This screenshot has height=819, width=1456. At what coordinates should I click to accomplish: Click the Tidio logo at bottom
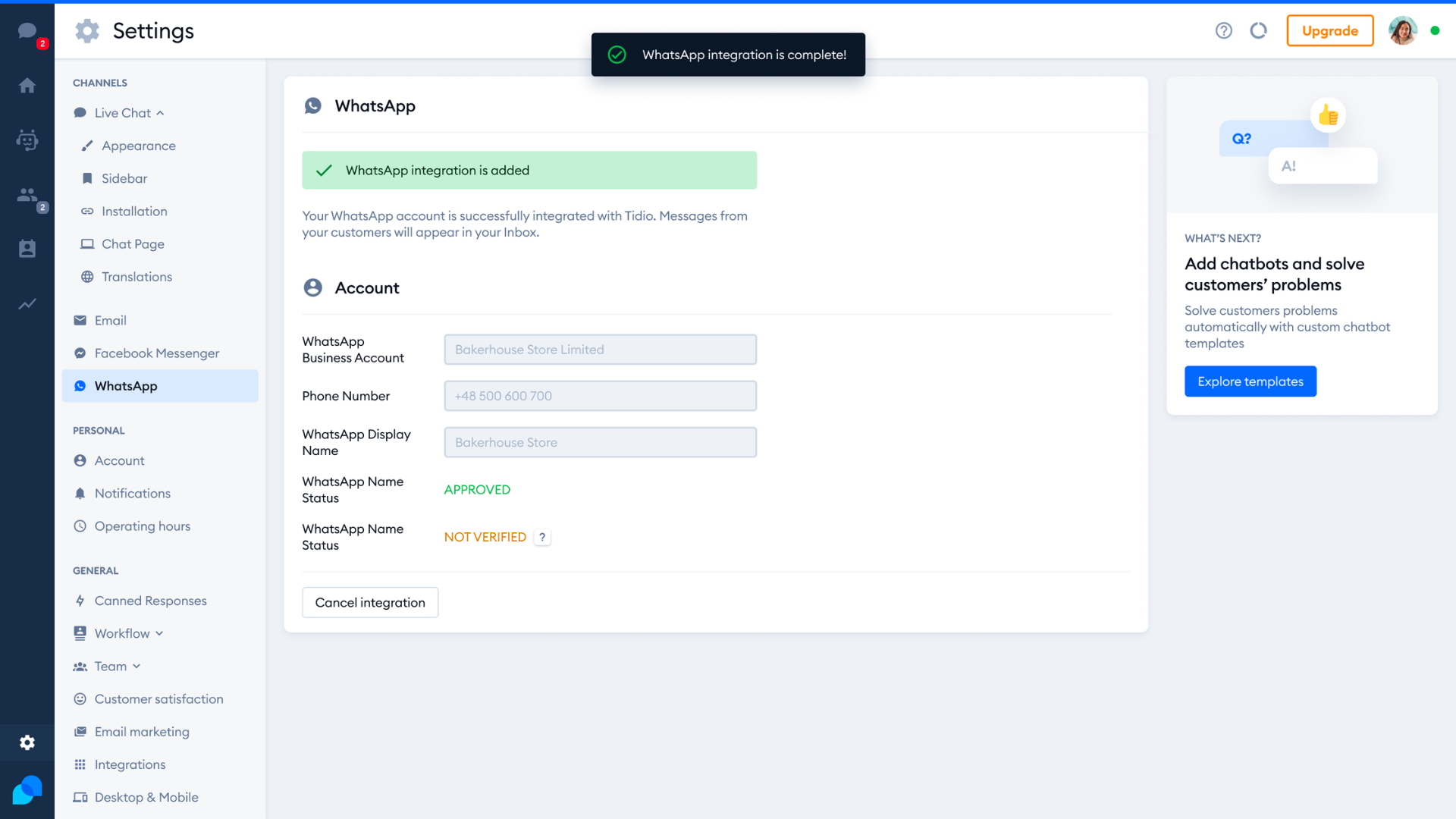tap(27, 789)
